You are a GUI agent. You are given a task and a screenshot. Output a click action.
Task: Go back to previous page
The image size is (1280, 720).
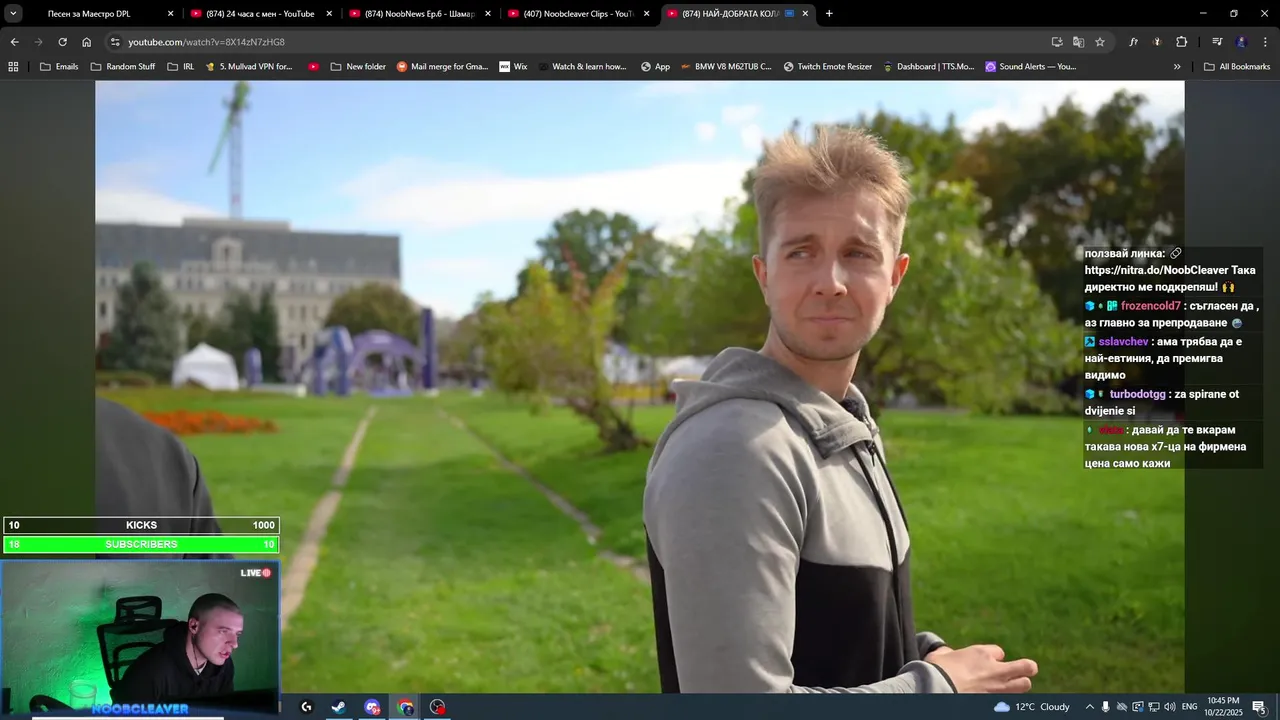pos(14,42)
